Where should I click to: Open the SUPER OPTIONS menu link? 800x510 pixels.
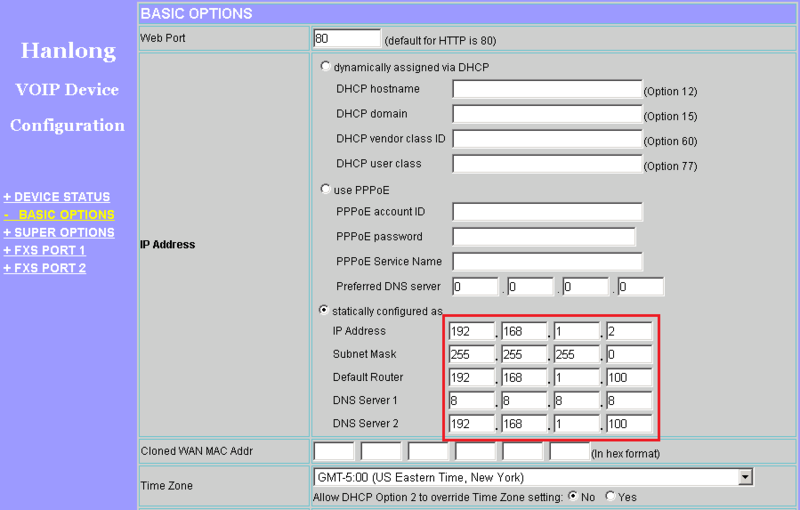coord(59,233)
